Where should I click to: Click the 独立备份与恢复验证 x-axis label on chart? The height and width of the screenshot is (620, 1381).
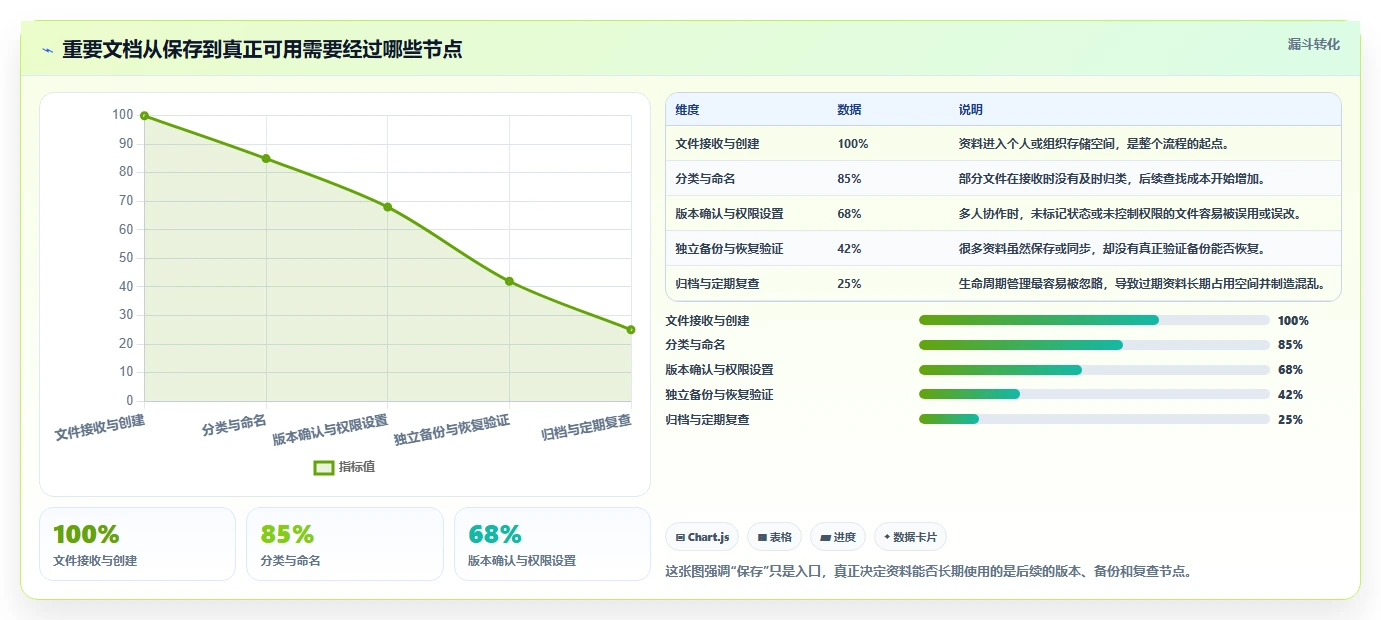point(452,431)
